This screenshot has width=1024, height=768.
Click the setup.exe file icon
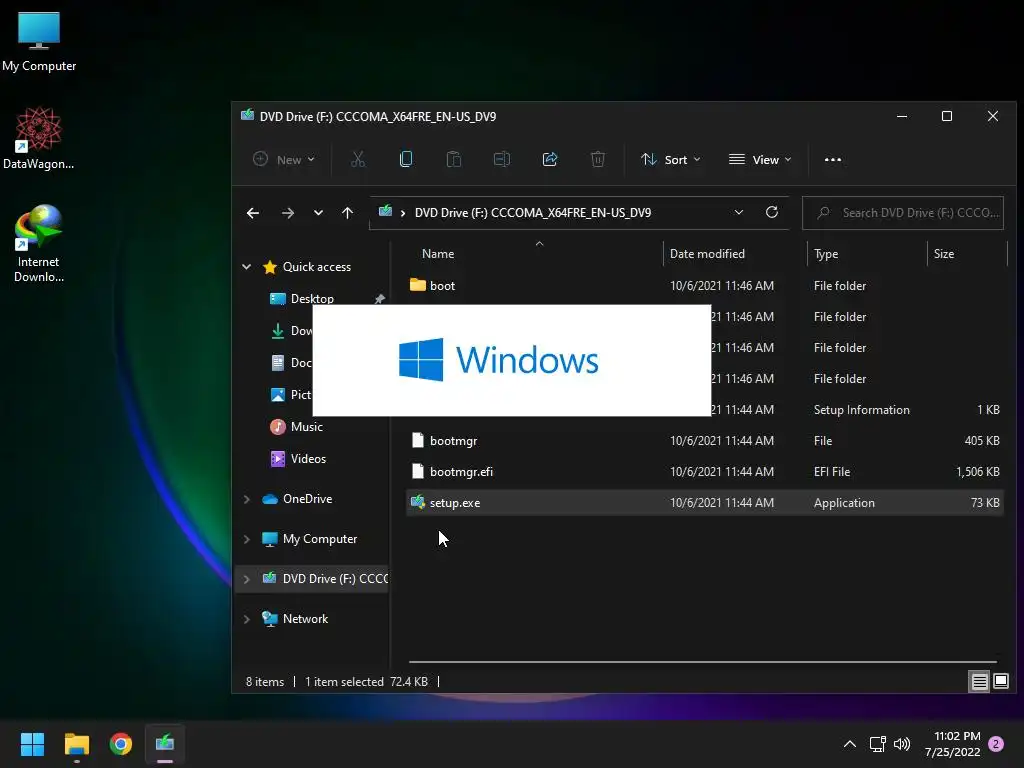417,503
